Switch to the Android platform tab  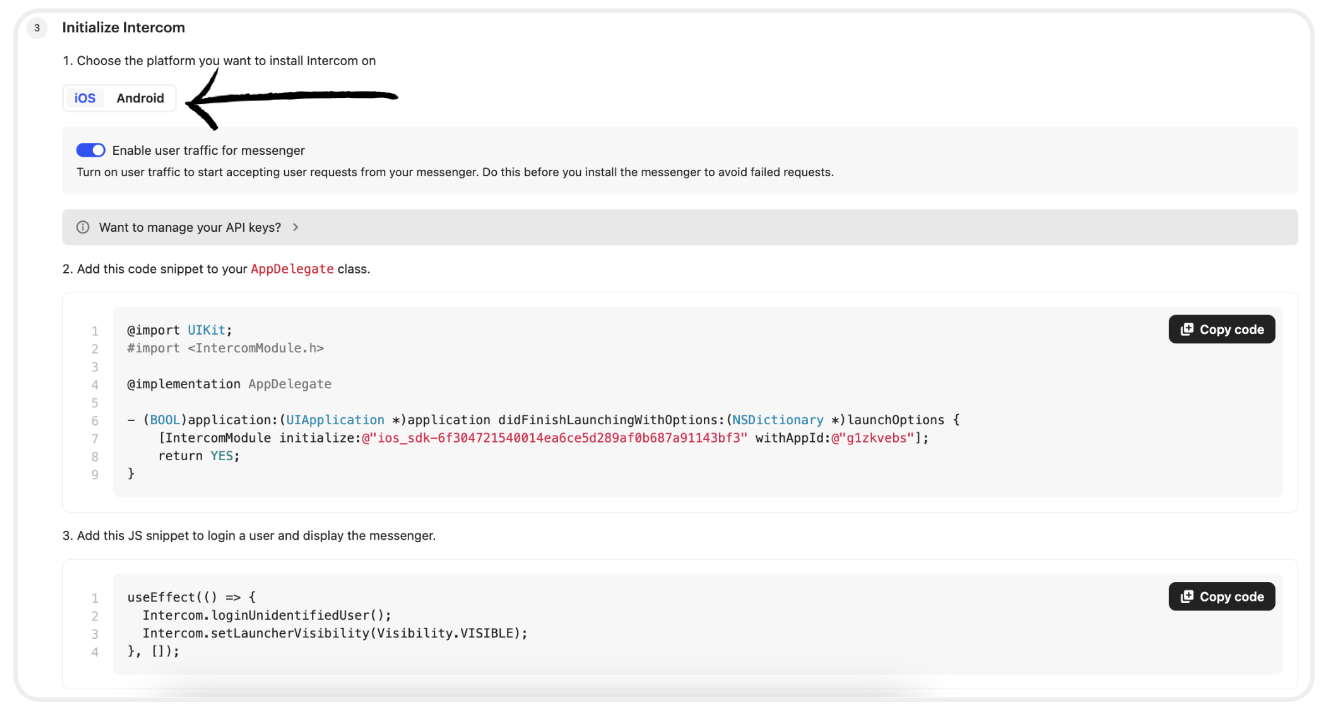[140, 98]
